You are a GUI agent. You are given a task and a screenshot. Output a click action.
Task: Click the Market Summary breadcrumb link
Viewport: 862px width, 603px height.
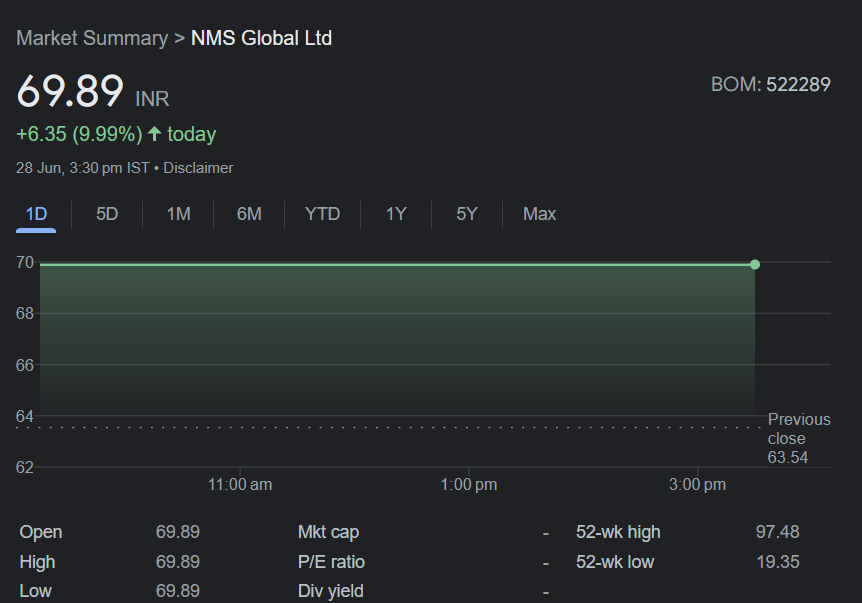(x=92, y=38)
